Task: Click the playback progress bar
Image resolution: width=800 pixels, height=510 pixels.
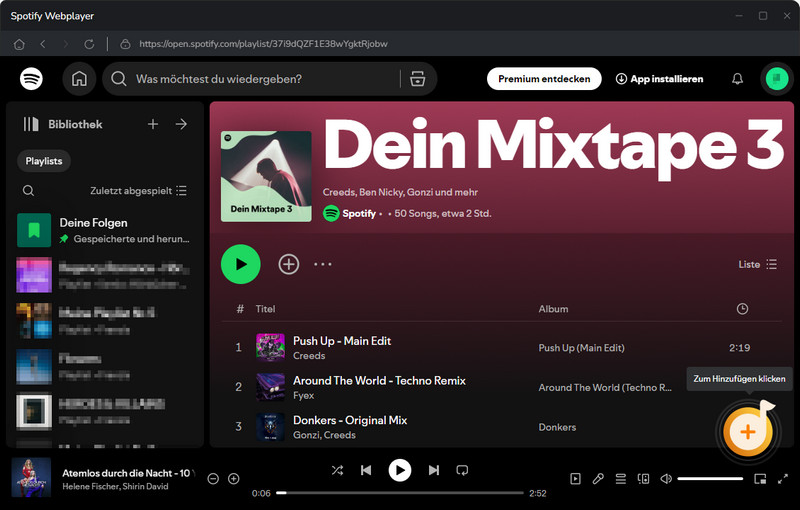Action: (x=400, y=493)
